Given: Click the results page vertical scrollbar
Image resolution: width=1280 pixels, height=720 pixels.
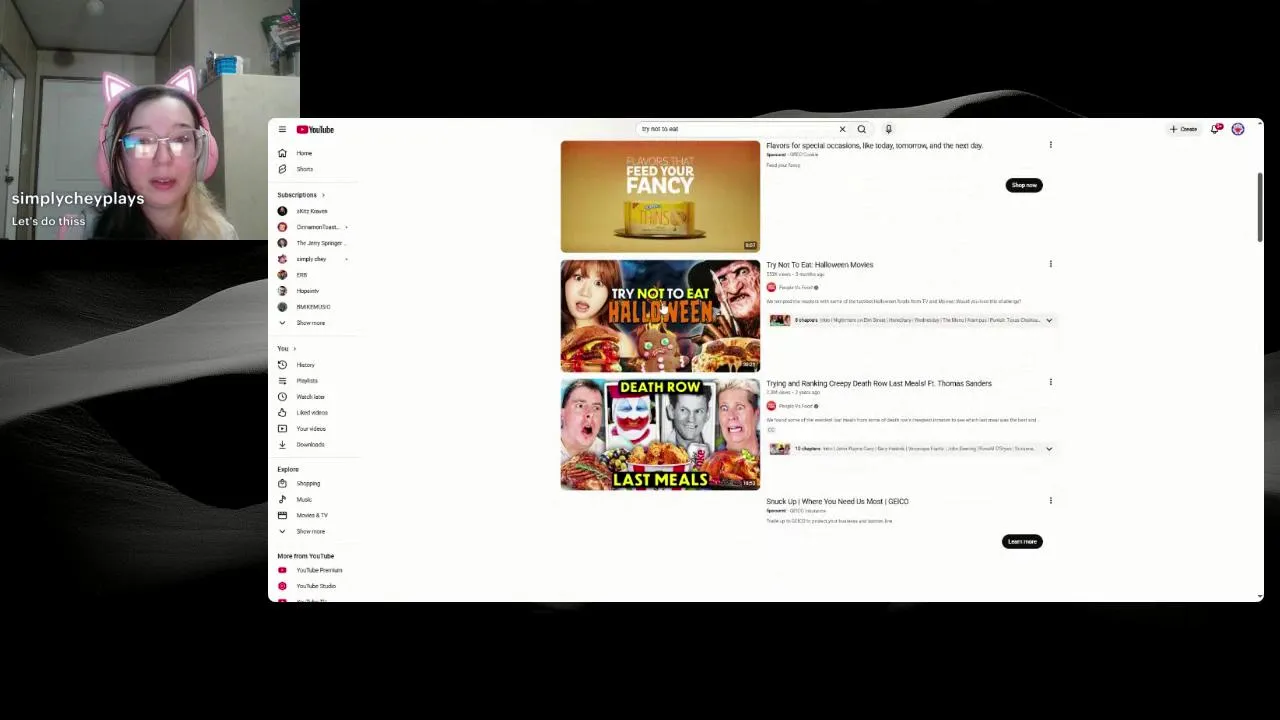Looking at the screenshot, I should (1259, 207).
